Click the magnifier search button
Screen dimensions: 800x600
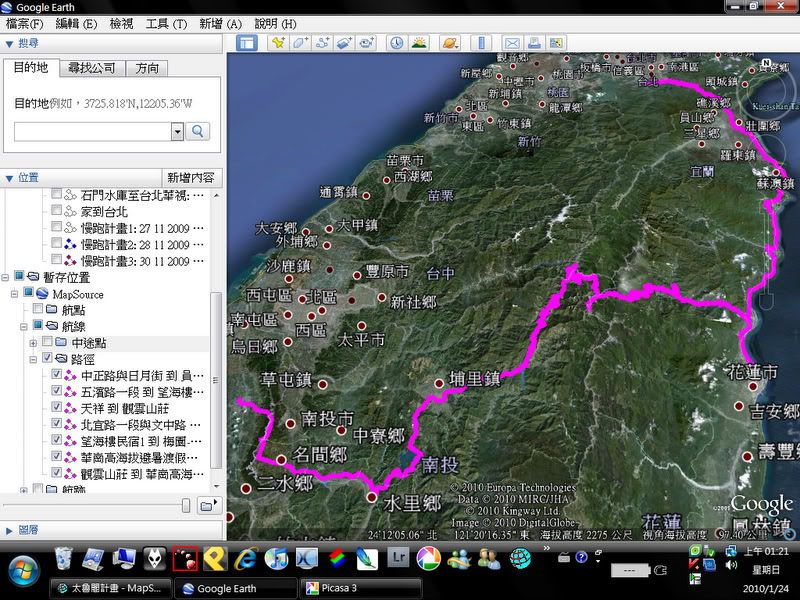(x=198, y=131)
